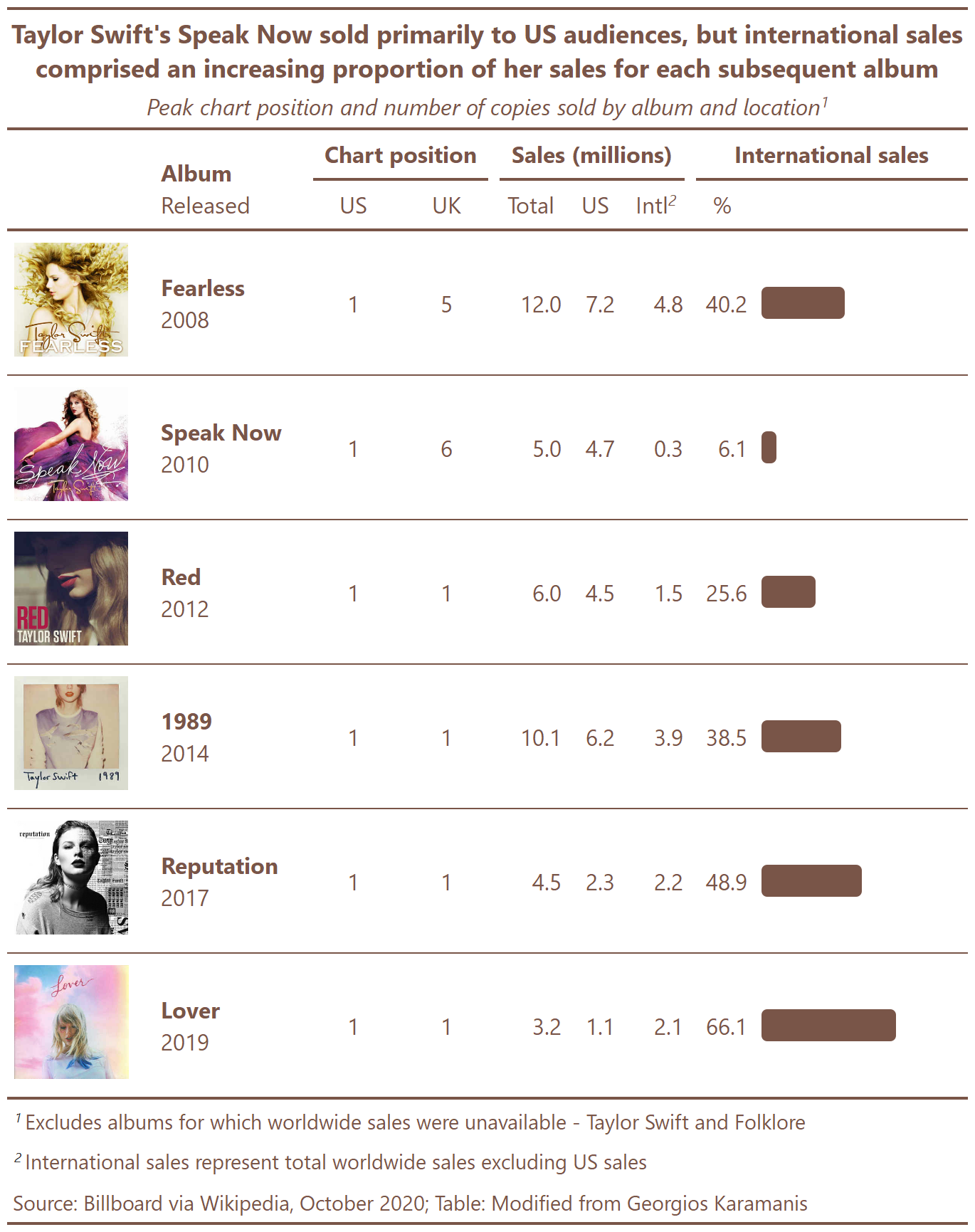Click the 1989 album cover
The image size is (975, 1232).
pos(71,733)
